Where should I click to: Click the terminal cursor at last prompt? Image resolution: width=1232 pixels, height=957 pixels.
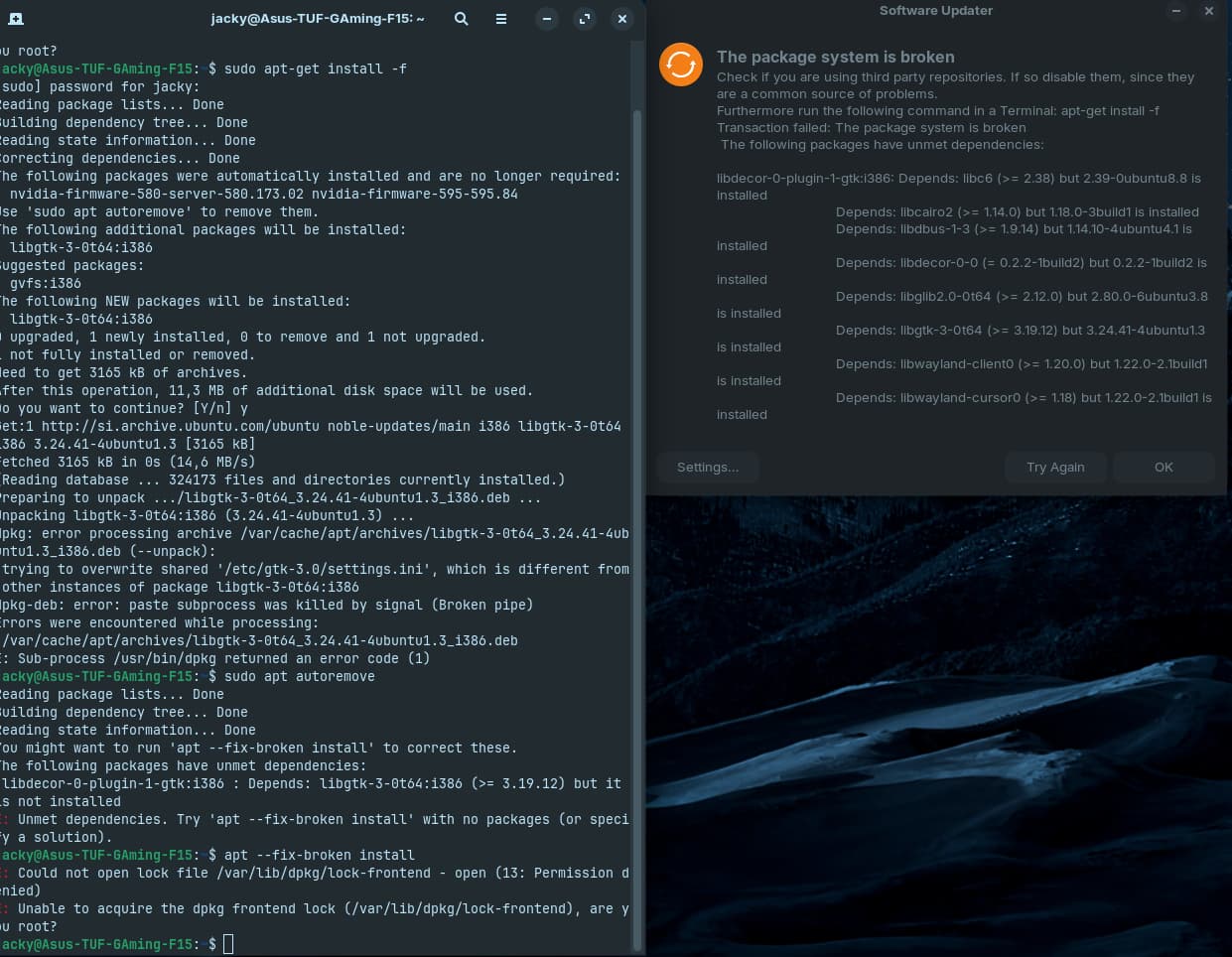click(x=228, y=944)
